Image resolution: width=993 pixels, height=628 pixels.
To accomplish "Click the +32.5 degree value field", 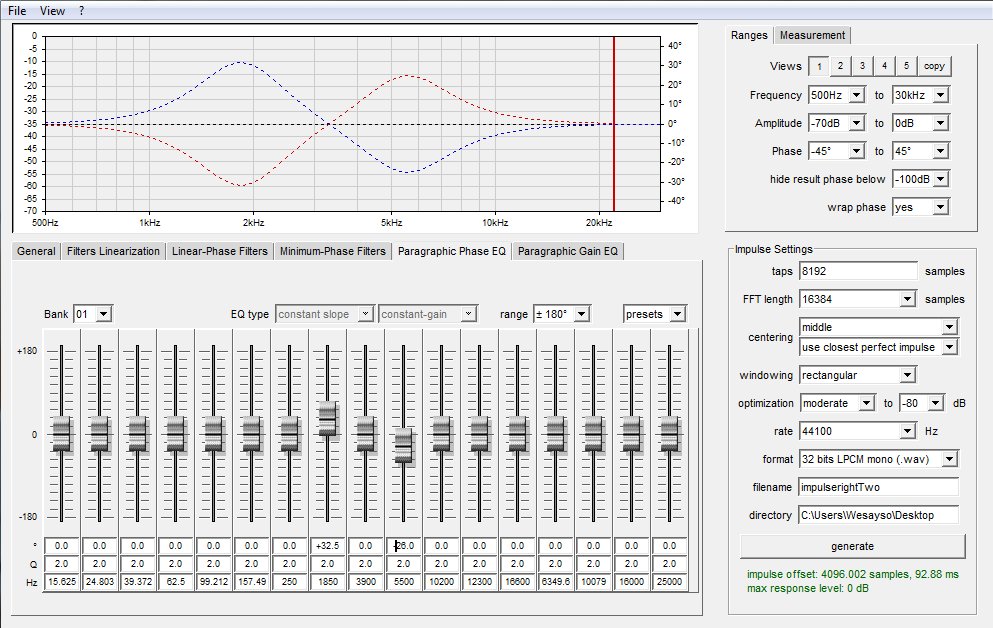I will 327,546.
